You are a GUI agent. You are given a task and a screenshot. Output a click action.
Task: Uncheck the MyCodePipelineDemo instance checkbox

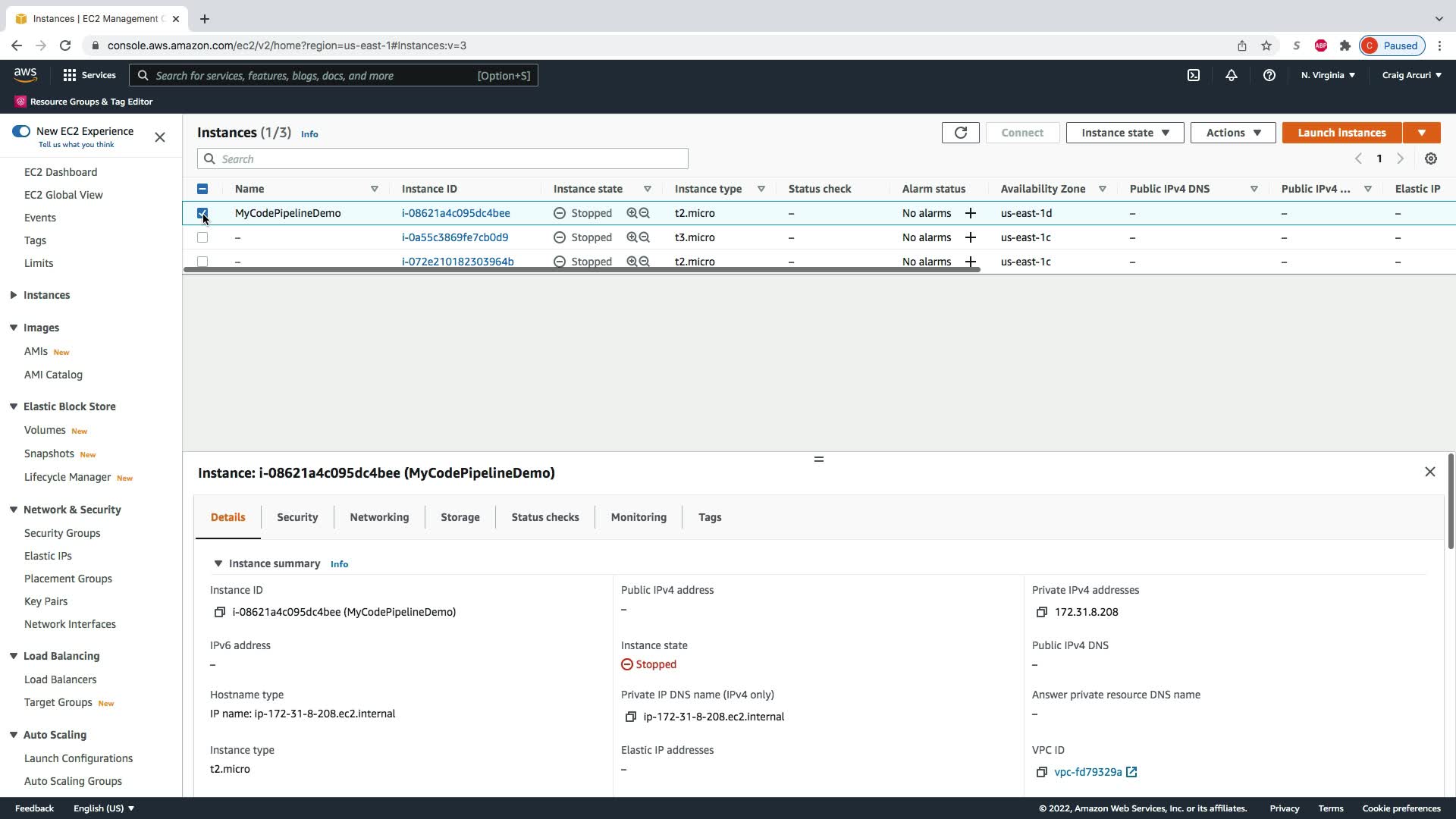[202, 213]
